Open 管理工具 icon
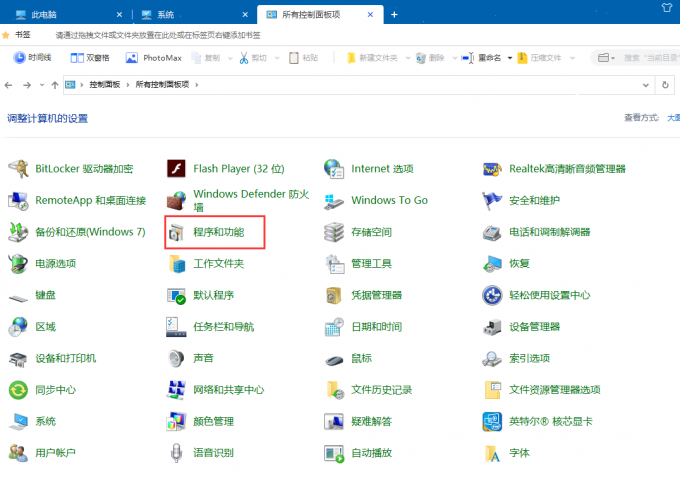 335,264
